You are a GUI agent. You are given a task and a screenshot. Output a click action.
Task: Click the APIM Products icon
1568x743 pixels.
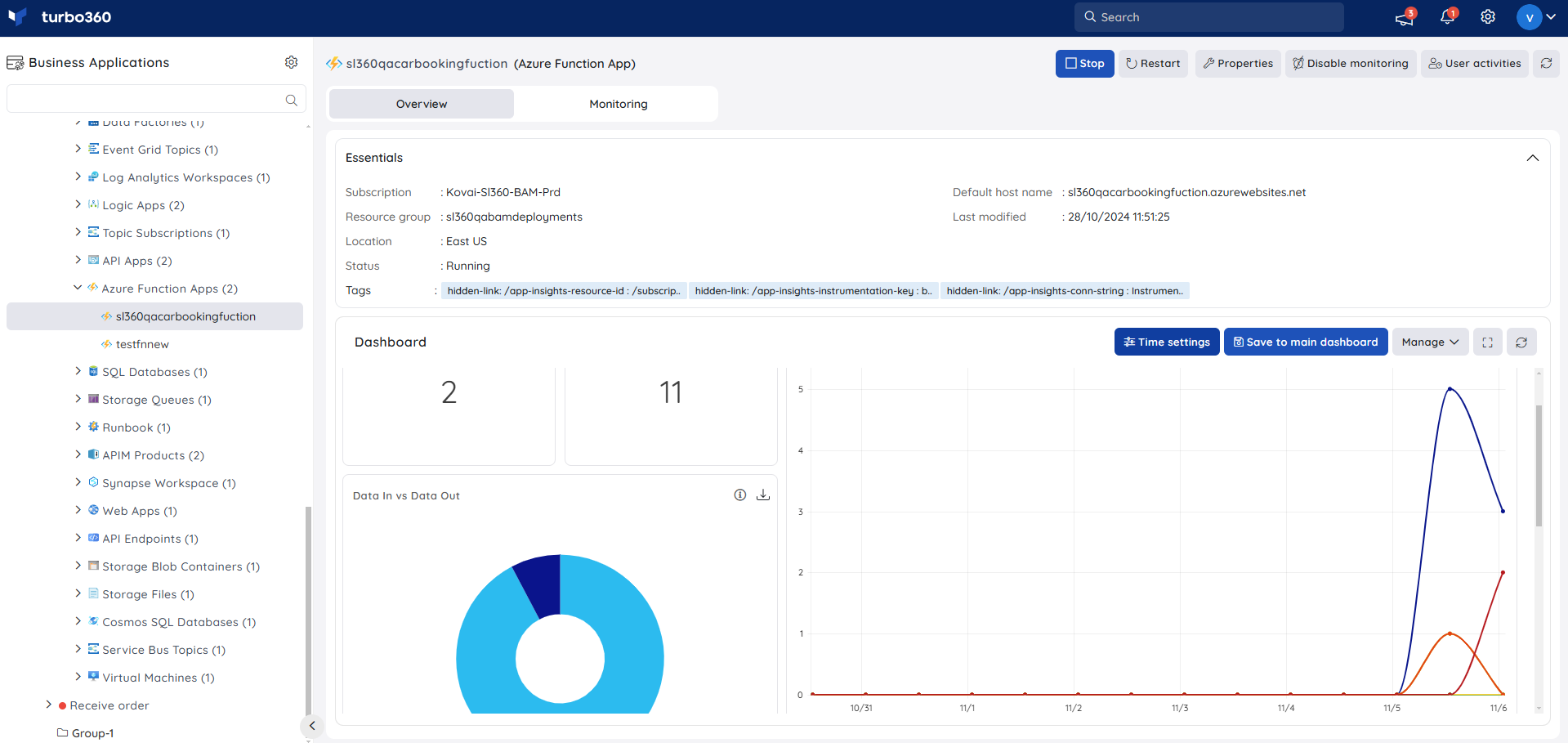[x=93, y=454]
